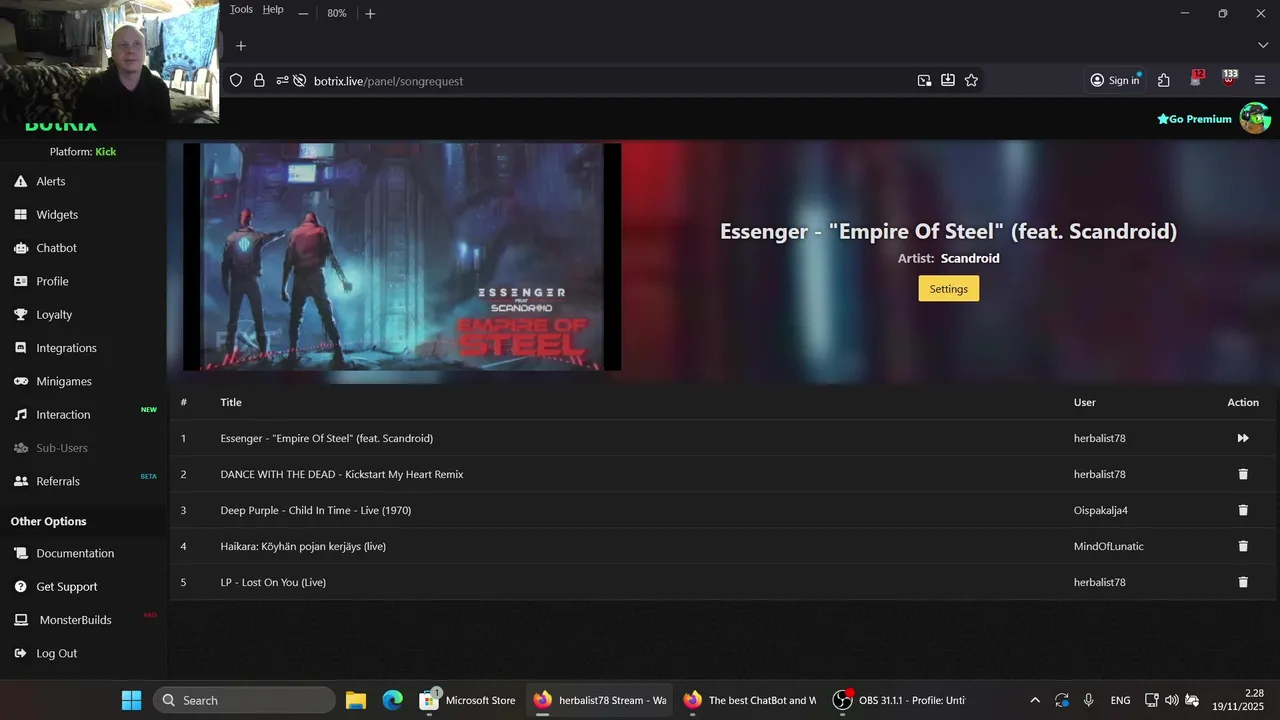This screenshot has height=720, width=1280.
Task: Delete the Deep Purple song request
Action: pos(1243,510)
